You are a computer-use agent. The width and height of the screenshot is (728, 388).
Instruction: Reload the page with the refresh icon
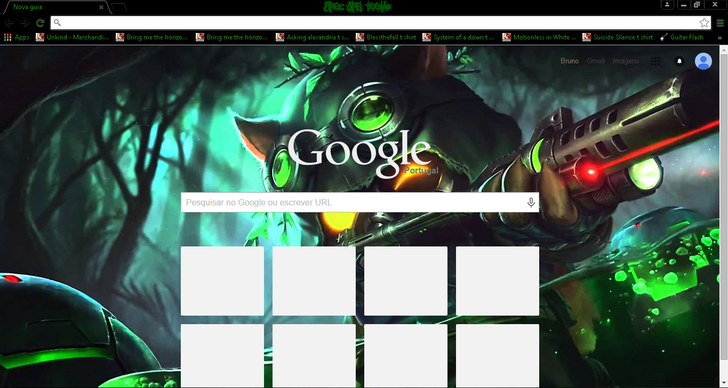(40, 23)
